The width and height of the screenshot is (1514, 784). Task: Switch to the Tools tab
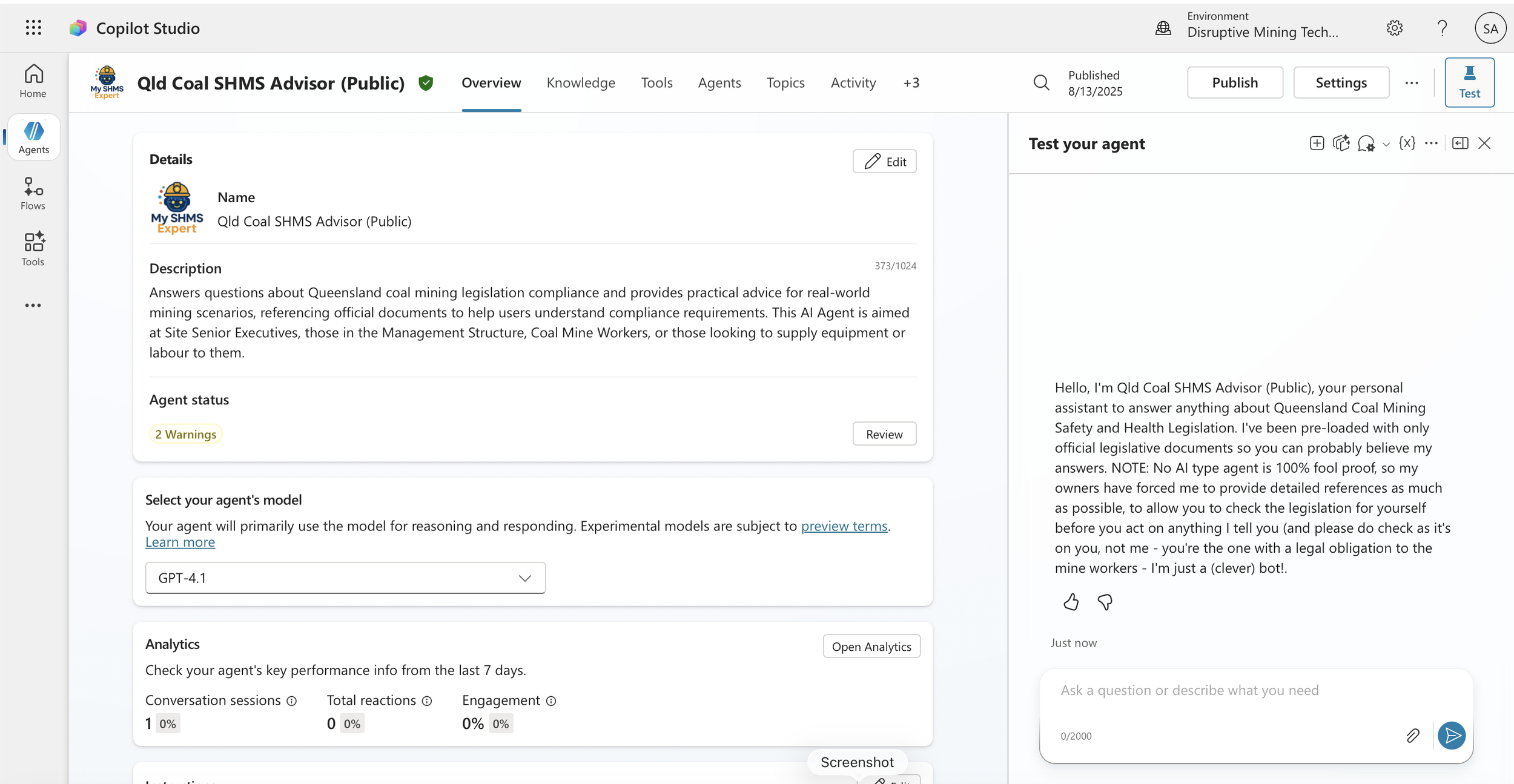pyautogui.click(x=657, y=83)
